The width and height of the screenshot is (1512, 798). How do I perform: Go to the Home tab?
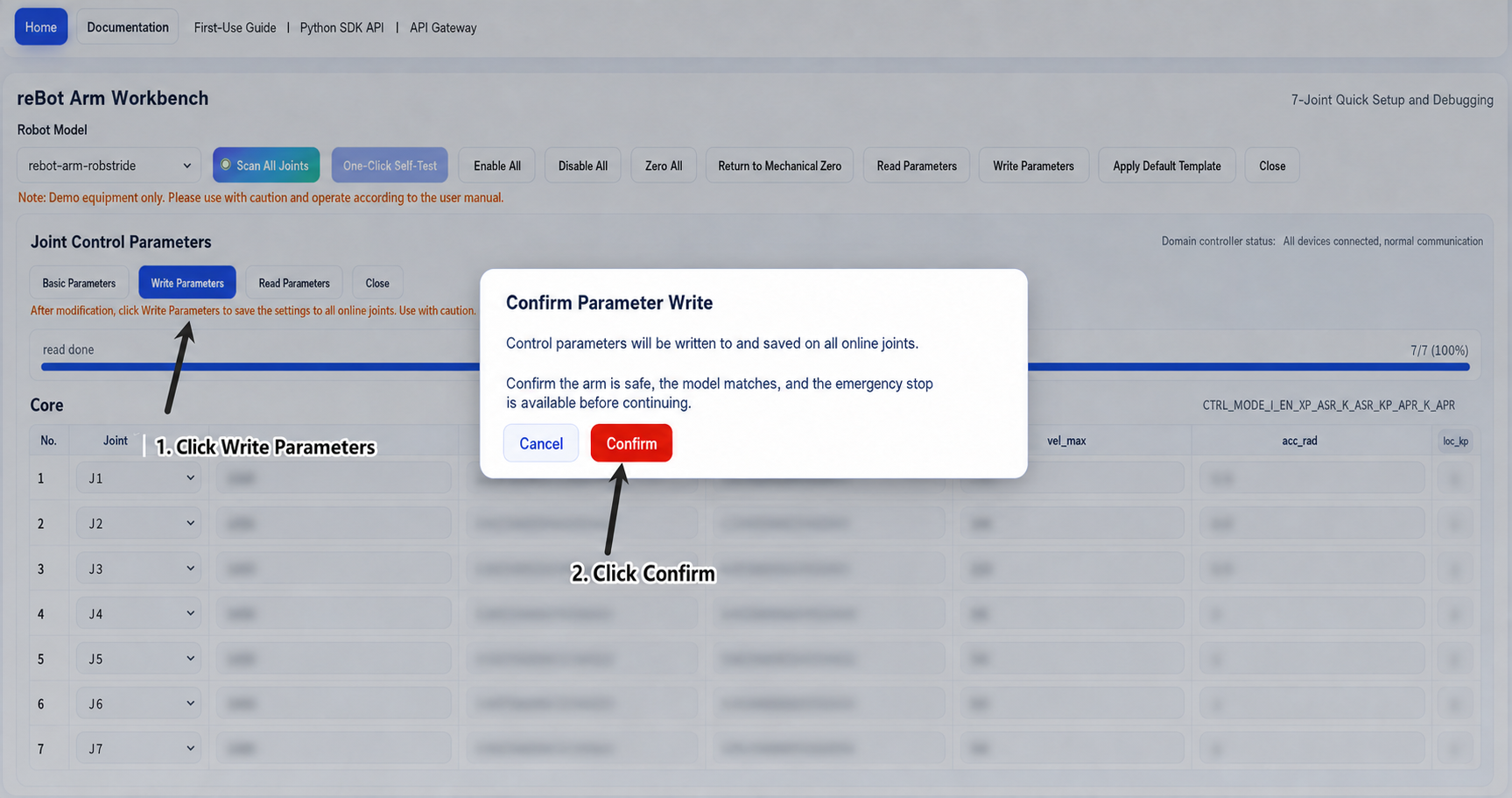pyautogui.click(x=41, y=27)
